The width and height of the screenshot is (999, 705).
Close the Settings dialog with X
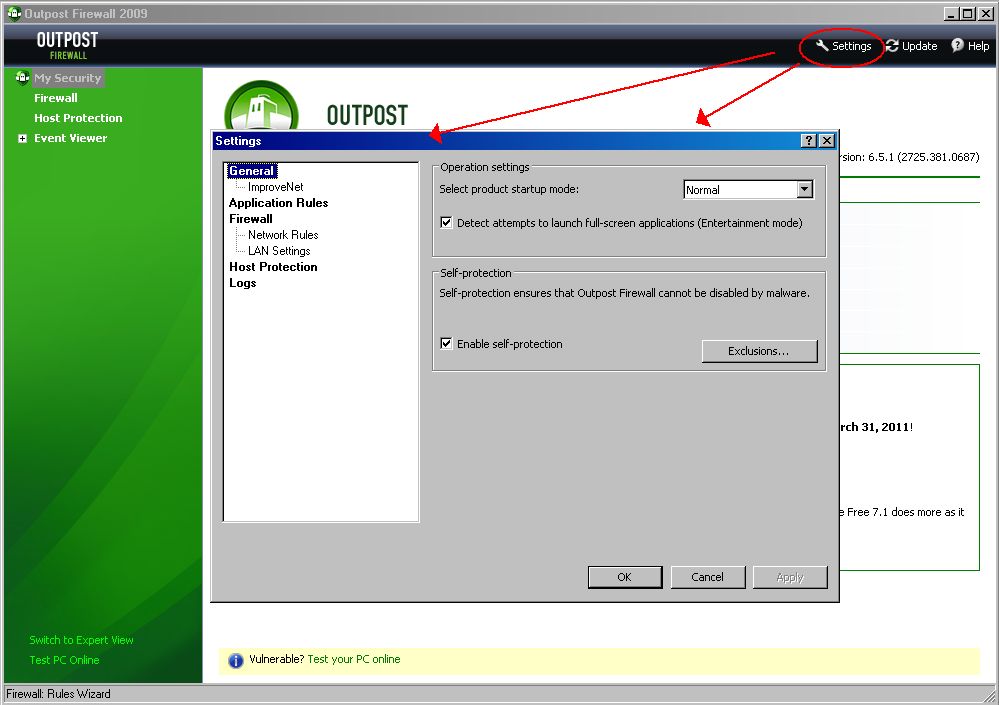[826, 141]
